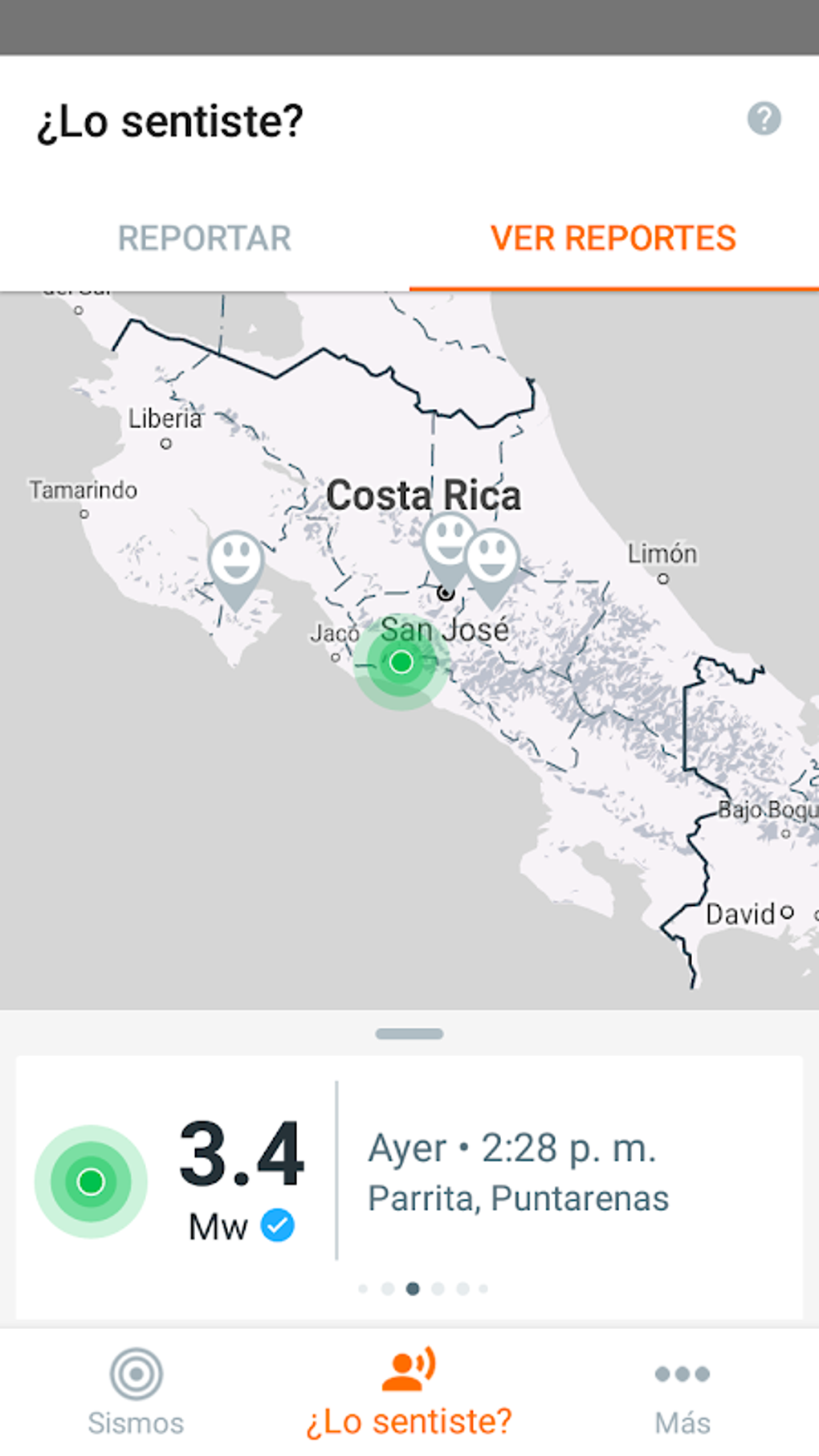Switch to the REPORTAR tab
Screen dimensions: 819x1456
[205, 239]
